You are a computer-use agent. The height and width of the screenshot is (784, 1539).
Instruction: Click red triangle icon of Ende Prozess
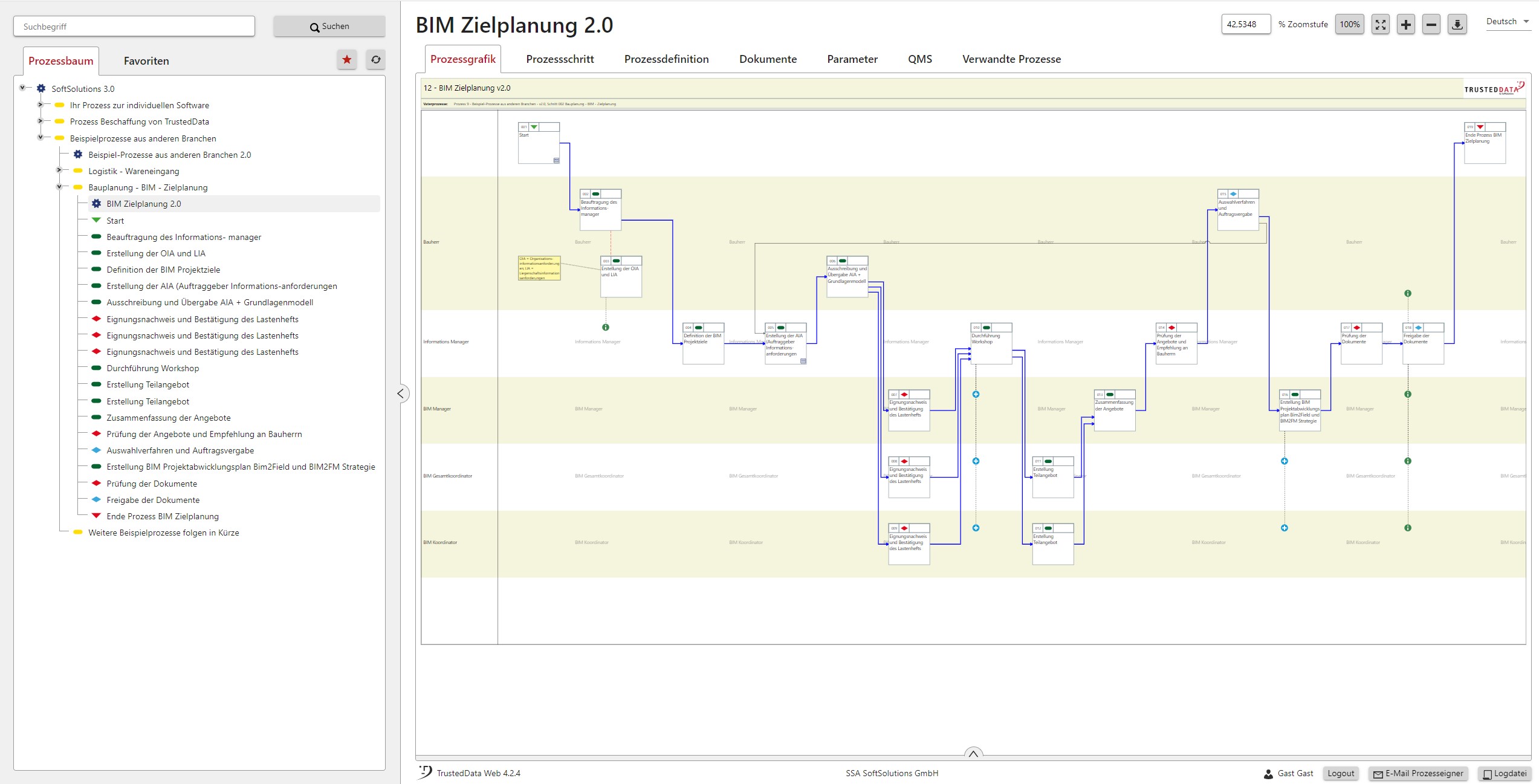coord(96,516)
